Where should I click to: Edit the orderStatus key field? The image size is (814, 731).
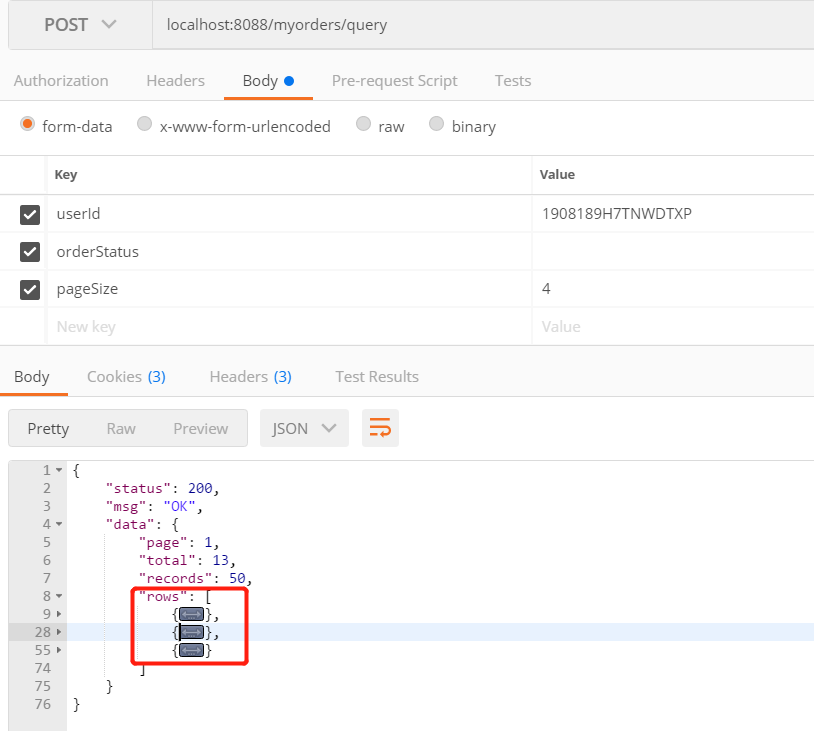coord(290,252)
